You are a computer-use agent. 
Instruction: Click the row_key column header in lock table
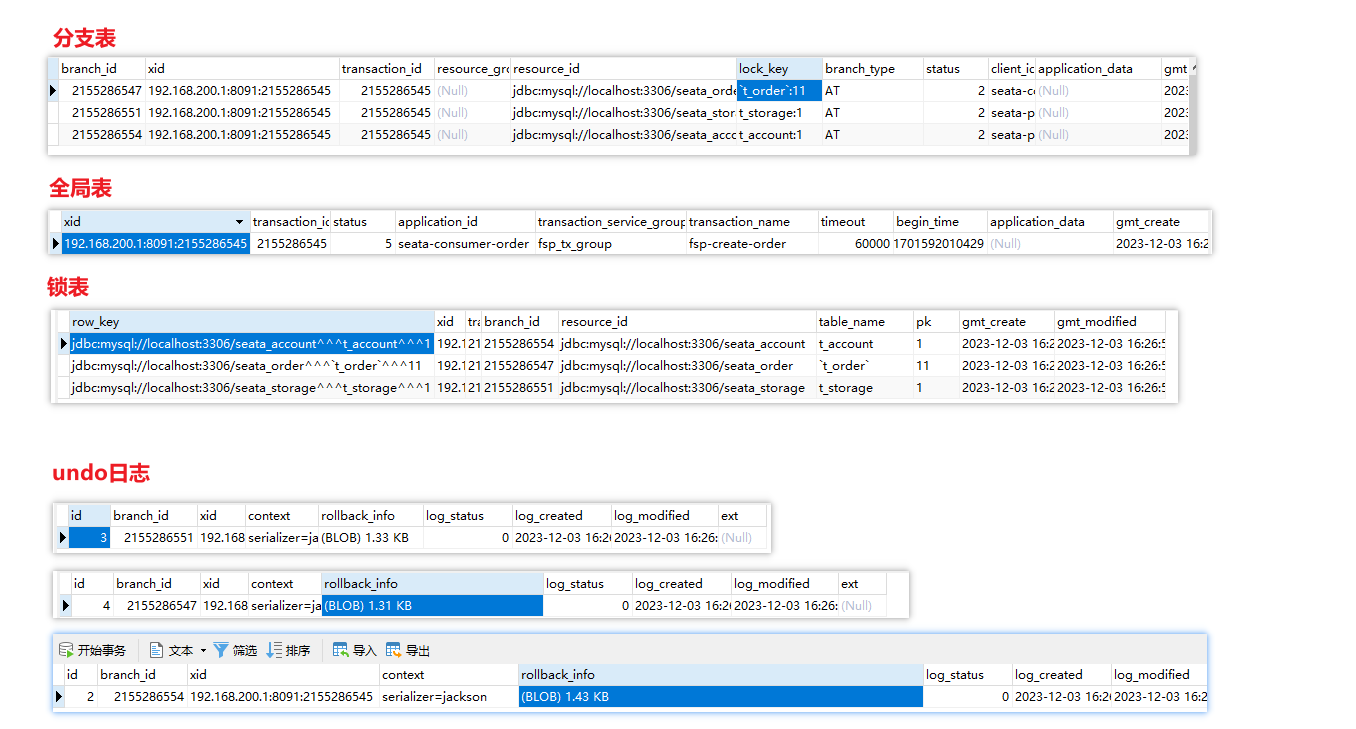point(250,322)
